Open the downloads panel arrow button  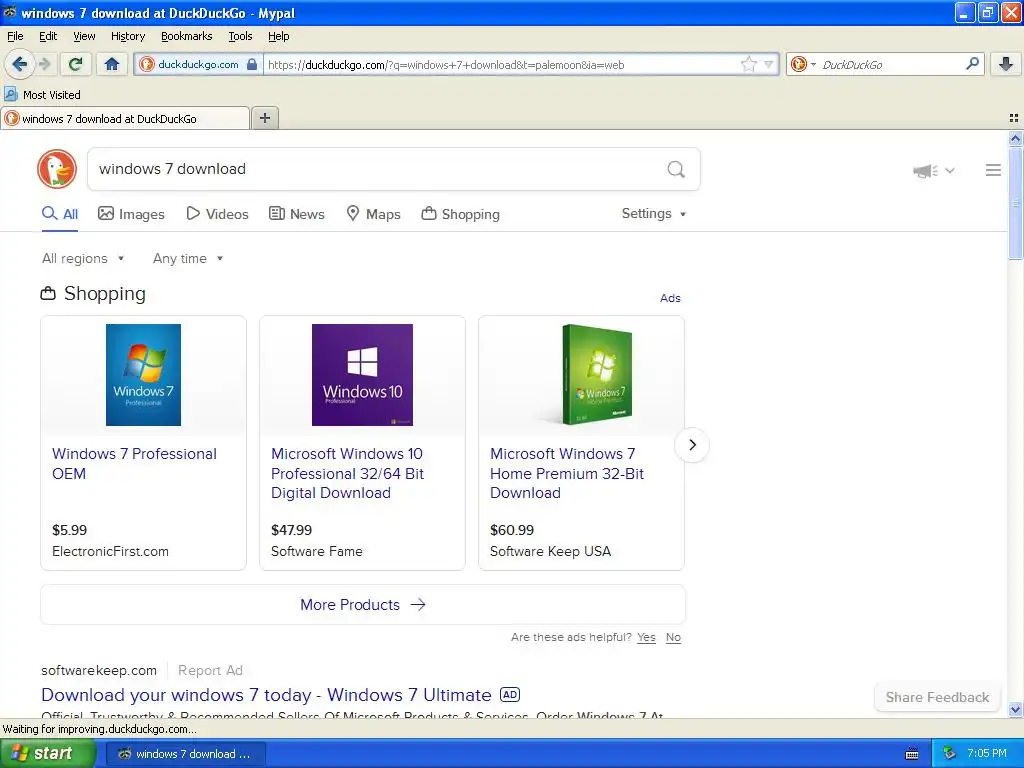pos(1006,64)
